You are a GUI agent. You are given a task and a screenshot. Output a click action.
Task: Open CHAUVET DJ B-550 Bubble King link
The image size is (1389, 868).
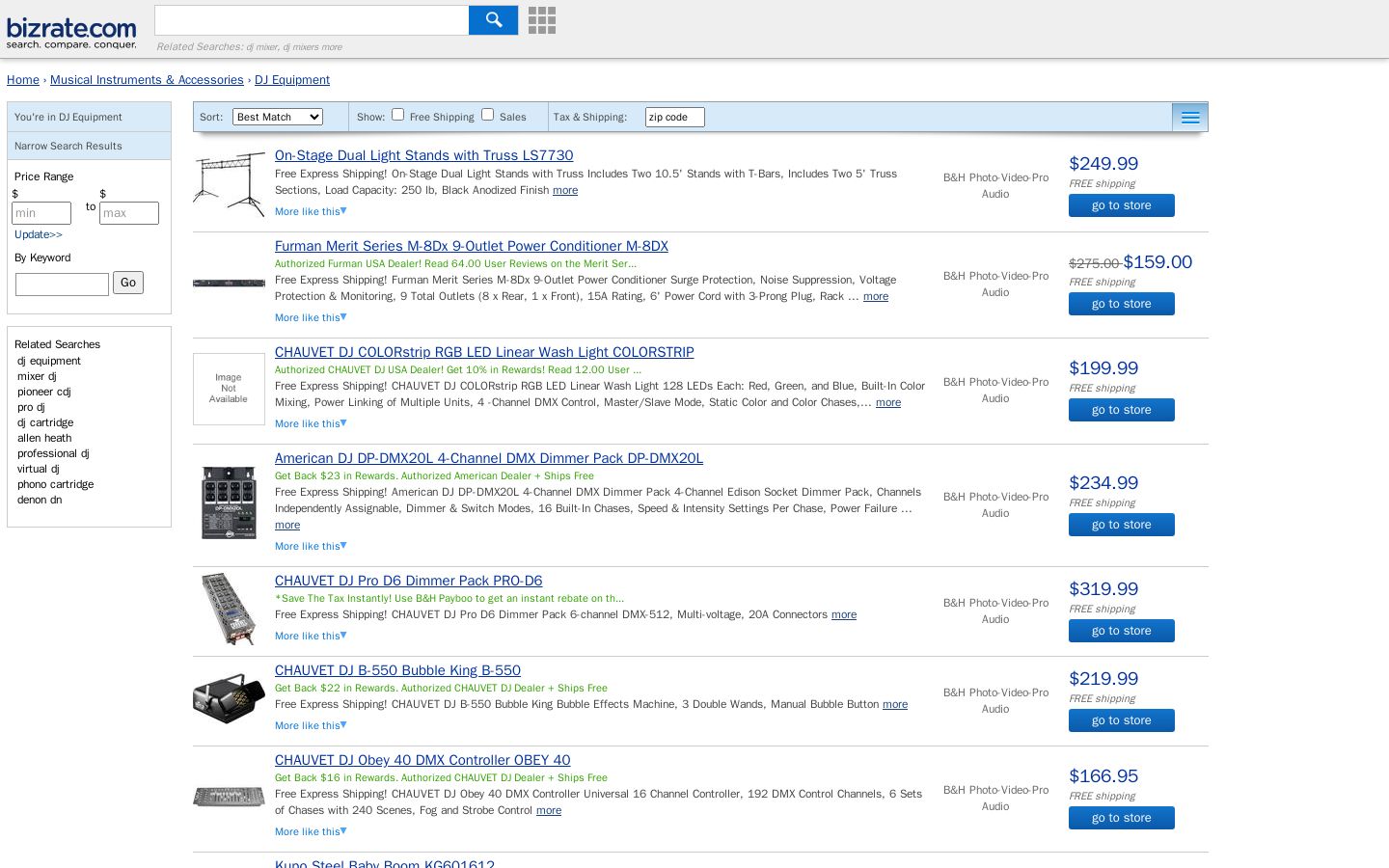[397, 670]
